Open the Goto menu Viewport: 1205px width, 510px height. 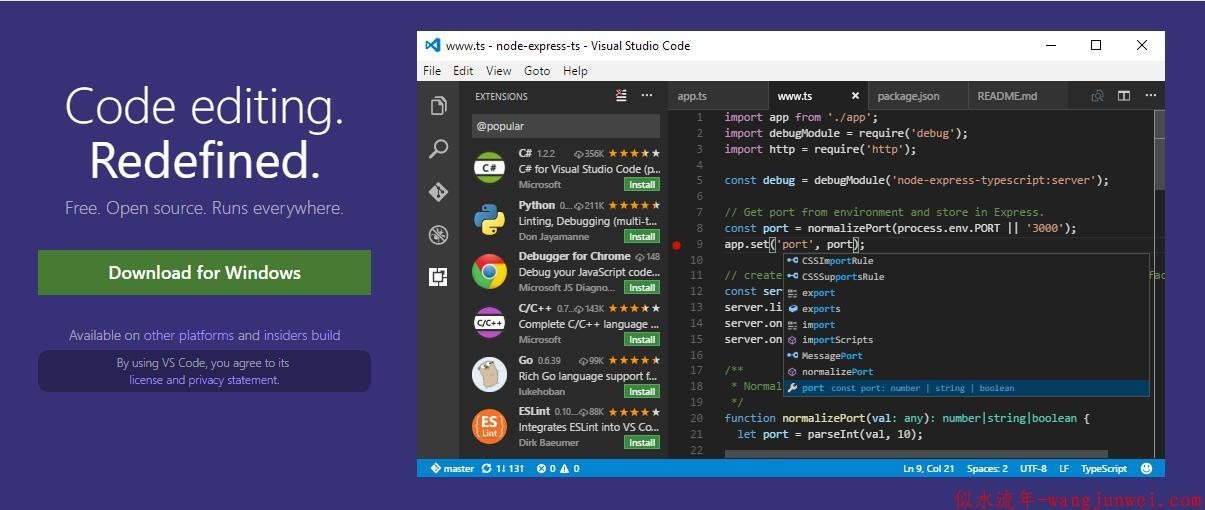pos(537,71)
